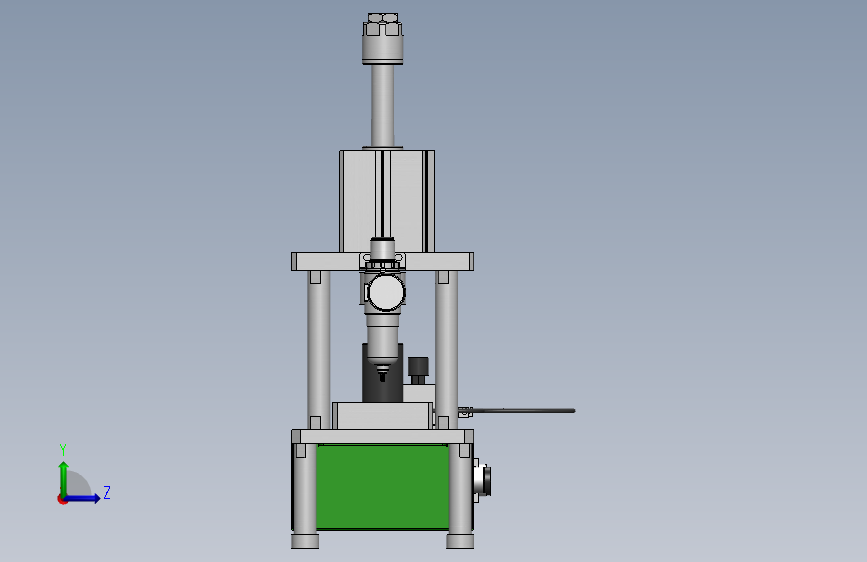The image size is (867, 562).
Task: Click the blue Z axis arrow of the triad
Action: coord(83,498)
